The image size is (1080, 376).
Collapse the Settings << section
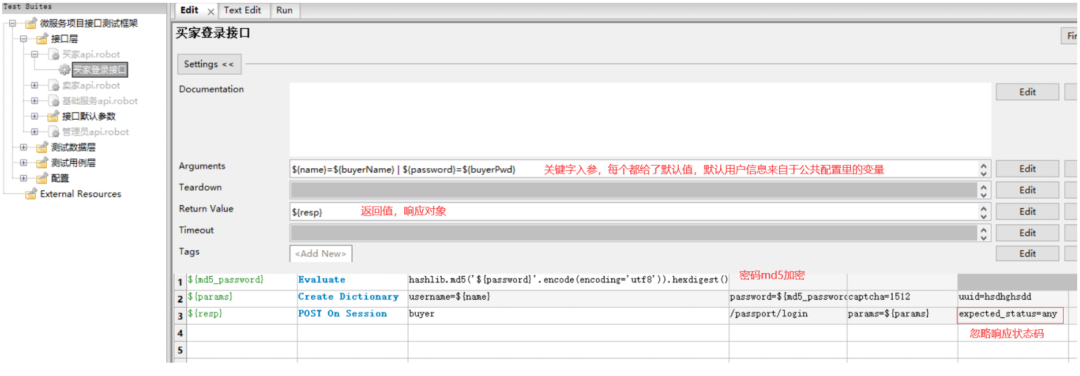[x=209, y=64]
